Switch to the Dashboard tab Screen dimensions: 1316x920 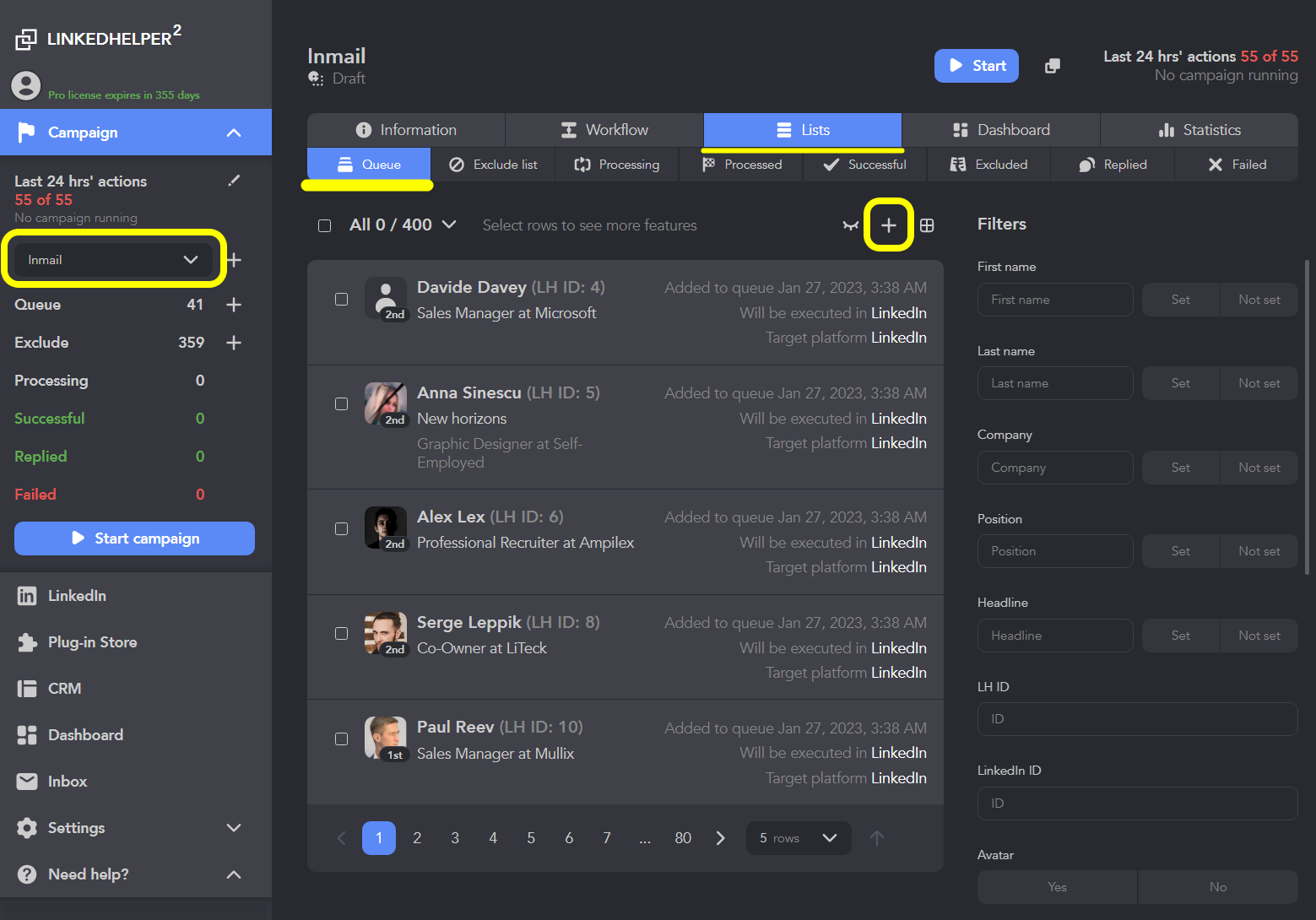1001,130
